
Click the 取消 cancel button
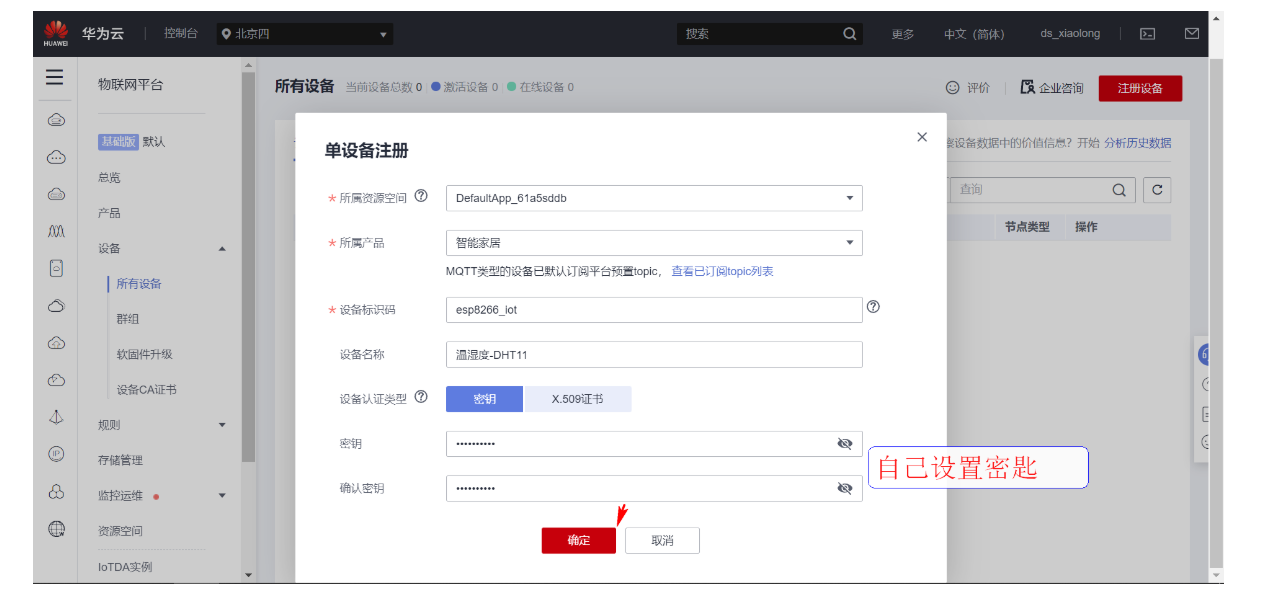click(662, 540)
